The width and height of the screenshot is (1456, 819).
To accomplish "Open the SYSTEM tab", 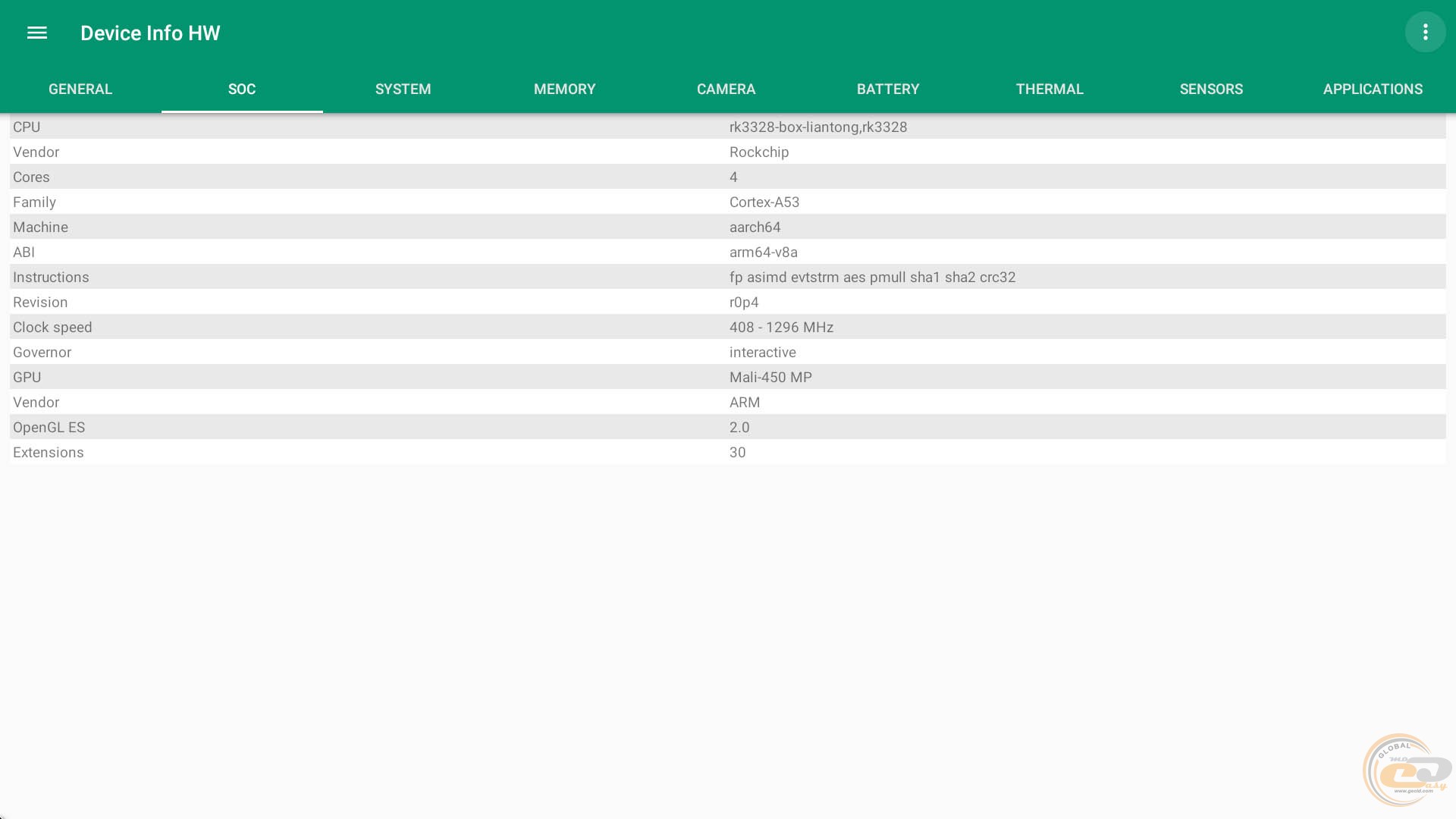I will 403,89.
